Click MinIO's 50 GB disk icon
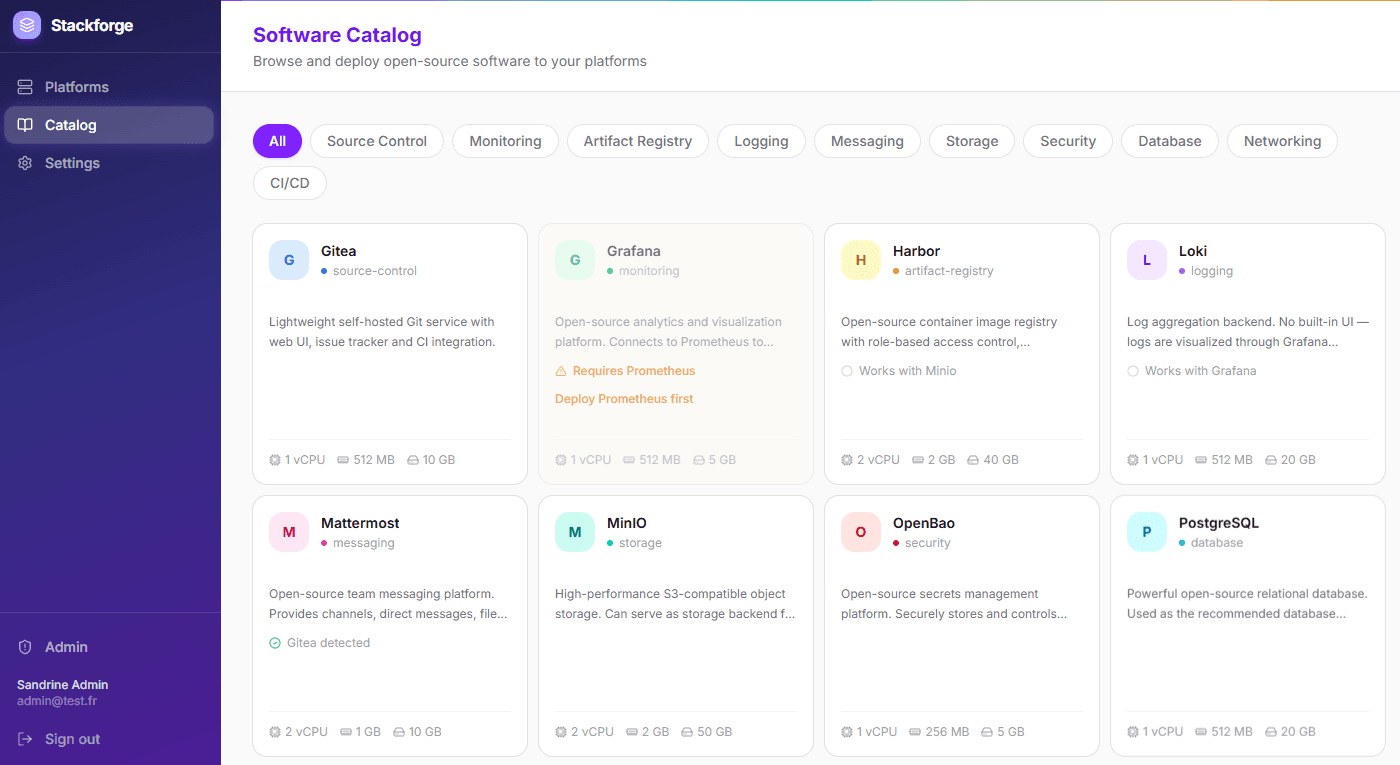The image size is (1400, 765). pos(687,732)
